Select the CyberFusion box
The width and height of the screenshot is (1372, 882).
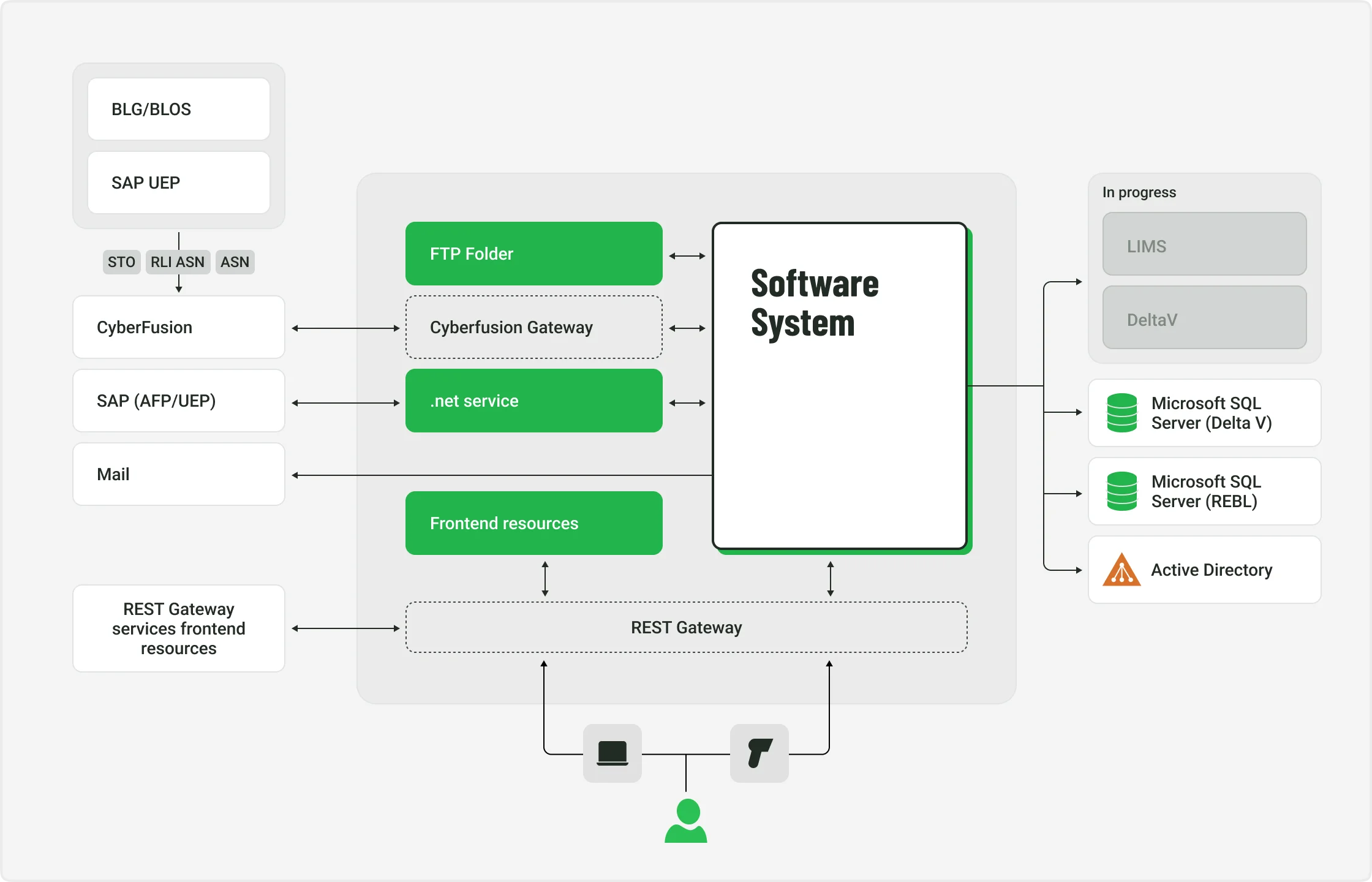(179, 327)
